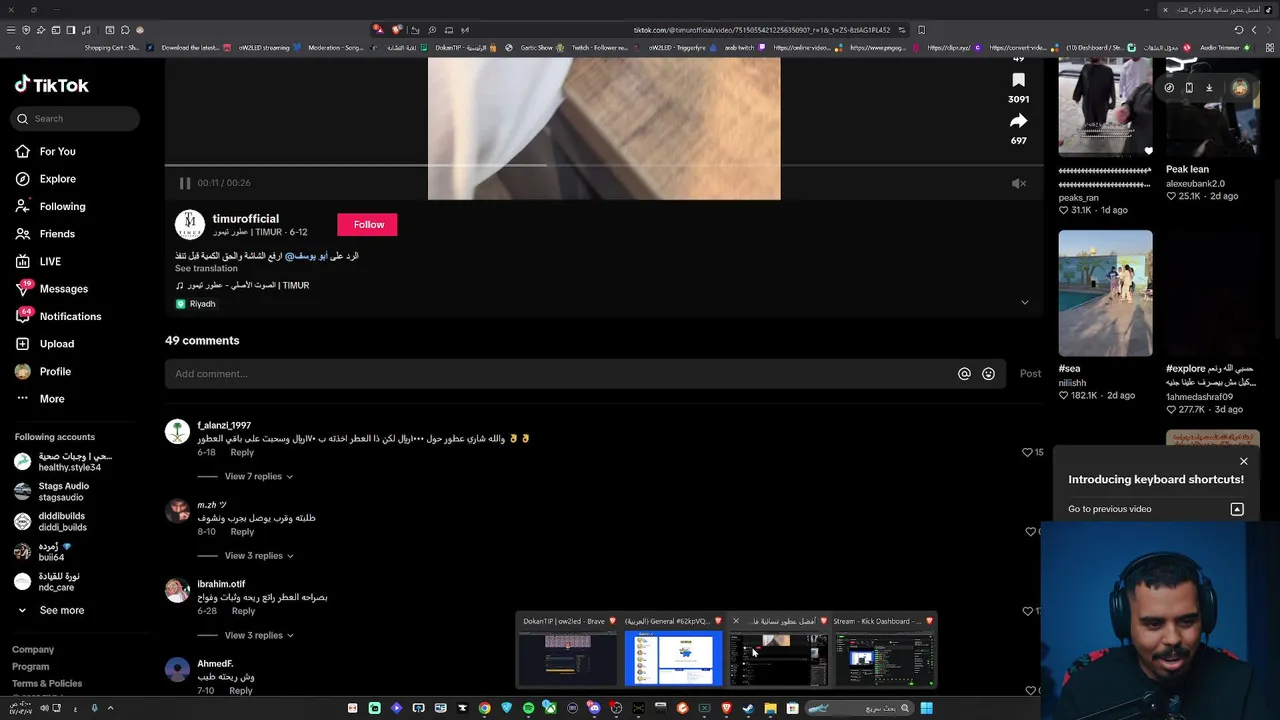The height and width of the screenshot is (720, 1280).
Task: Bookmark the video to favorites
Action: pos(1018,81)
